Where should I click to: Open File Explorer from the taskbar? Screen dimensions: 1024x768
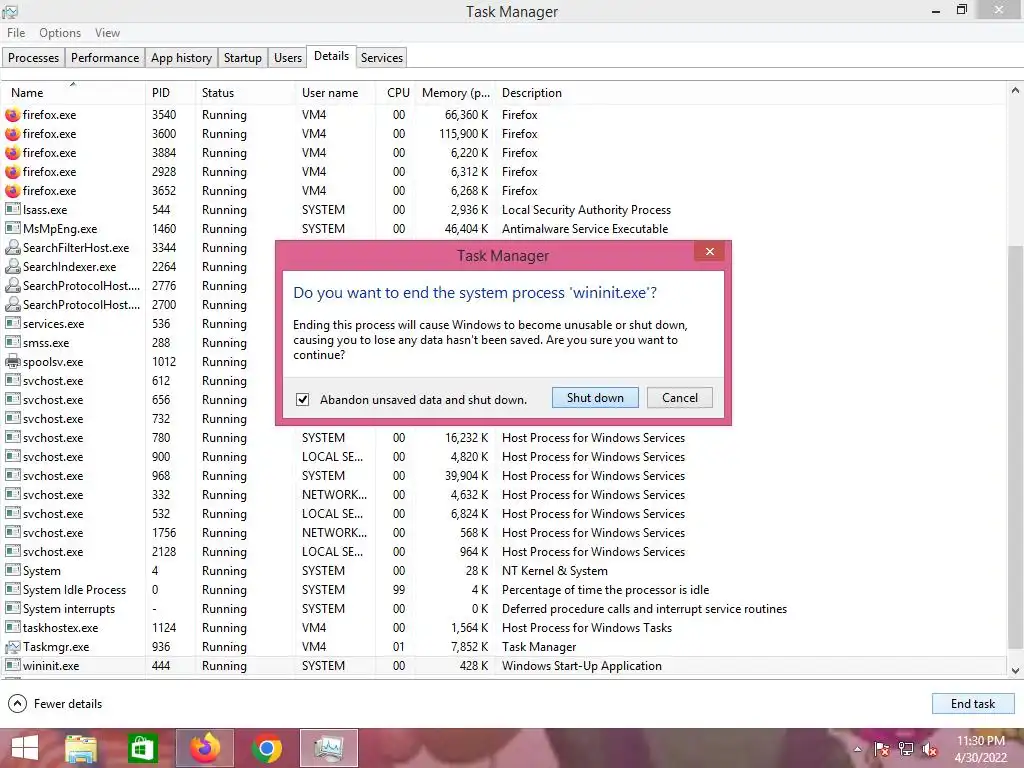(81, 748)
